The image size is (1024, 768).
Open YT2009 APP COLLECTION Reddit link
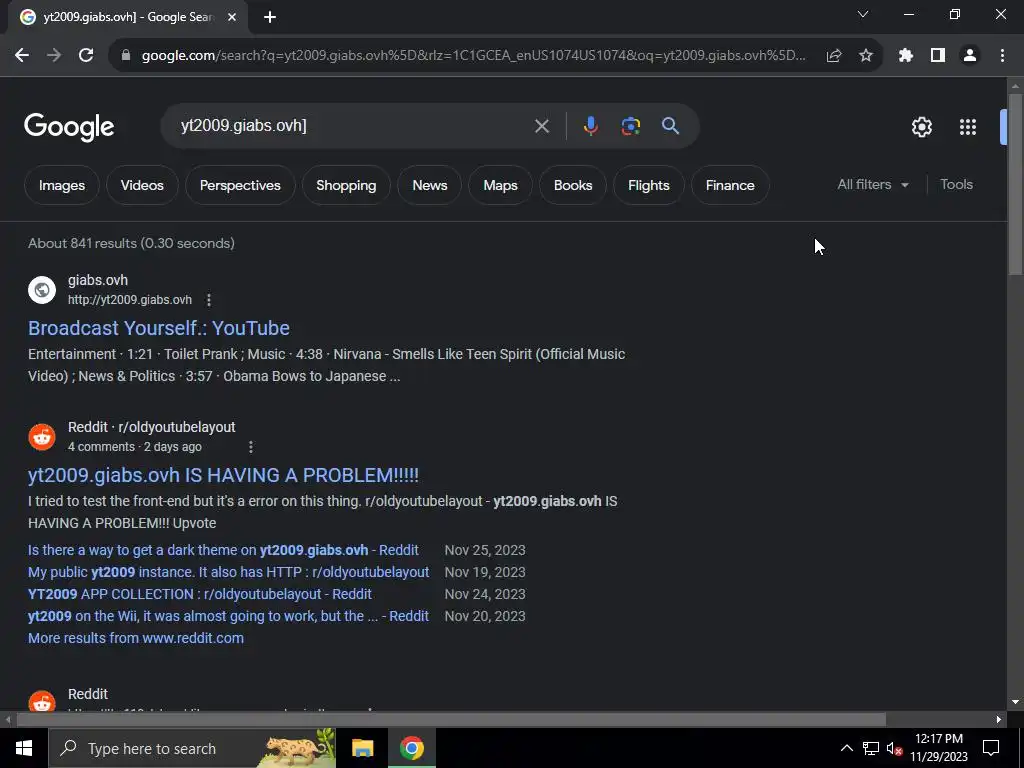point(200,594)
